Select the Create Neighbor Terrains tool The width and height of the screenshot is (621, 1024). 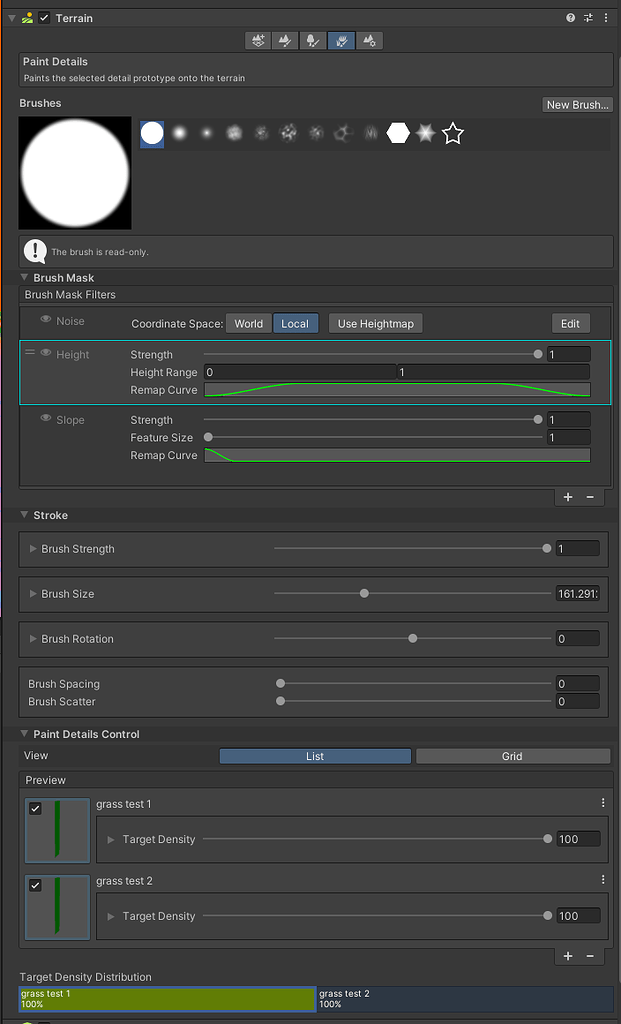click(259, 41)
